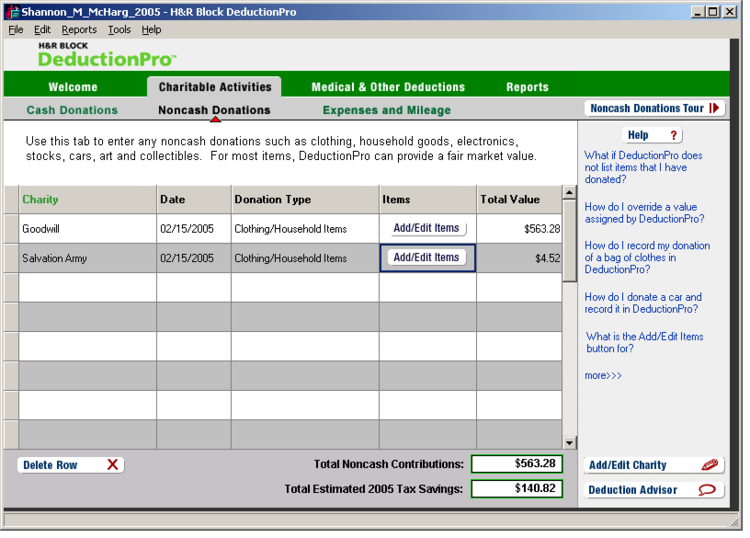
Task: Switch to the Welcome tab
Action: point(73,87)
